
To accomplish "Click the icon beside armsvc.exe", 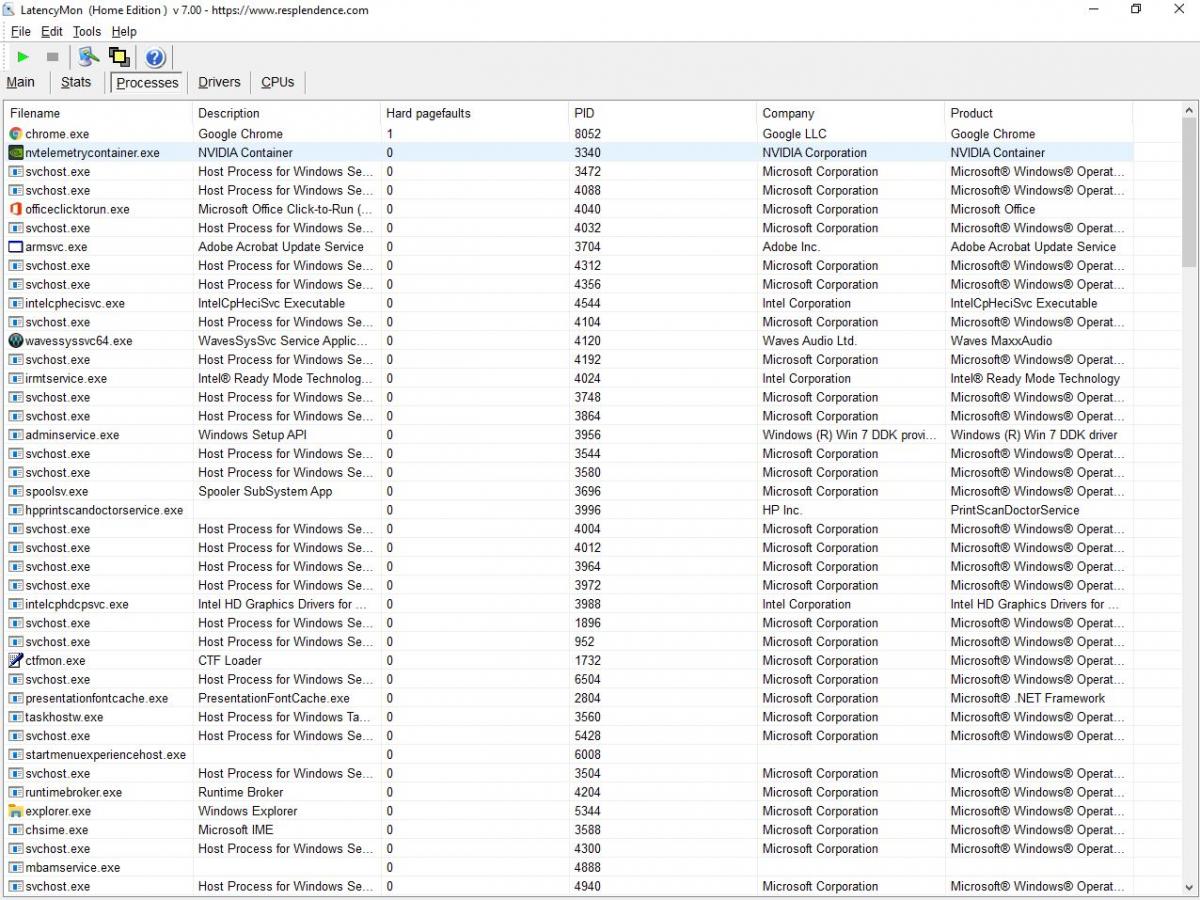I will [x=16, y=247].
